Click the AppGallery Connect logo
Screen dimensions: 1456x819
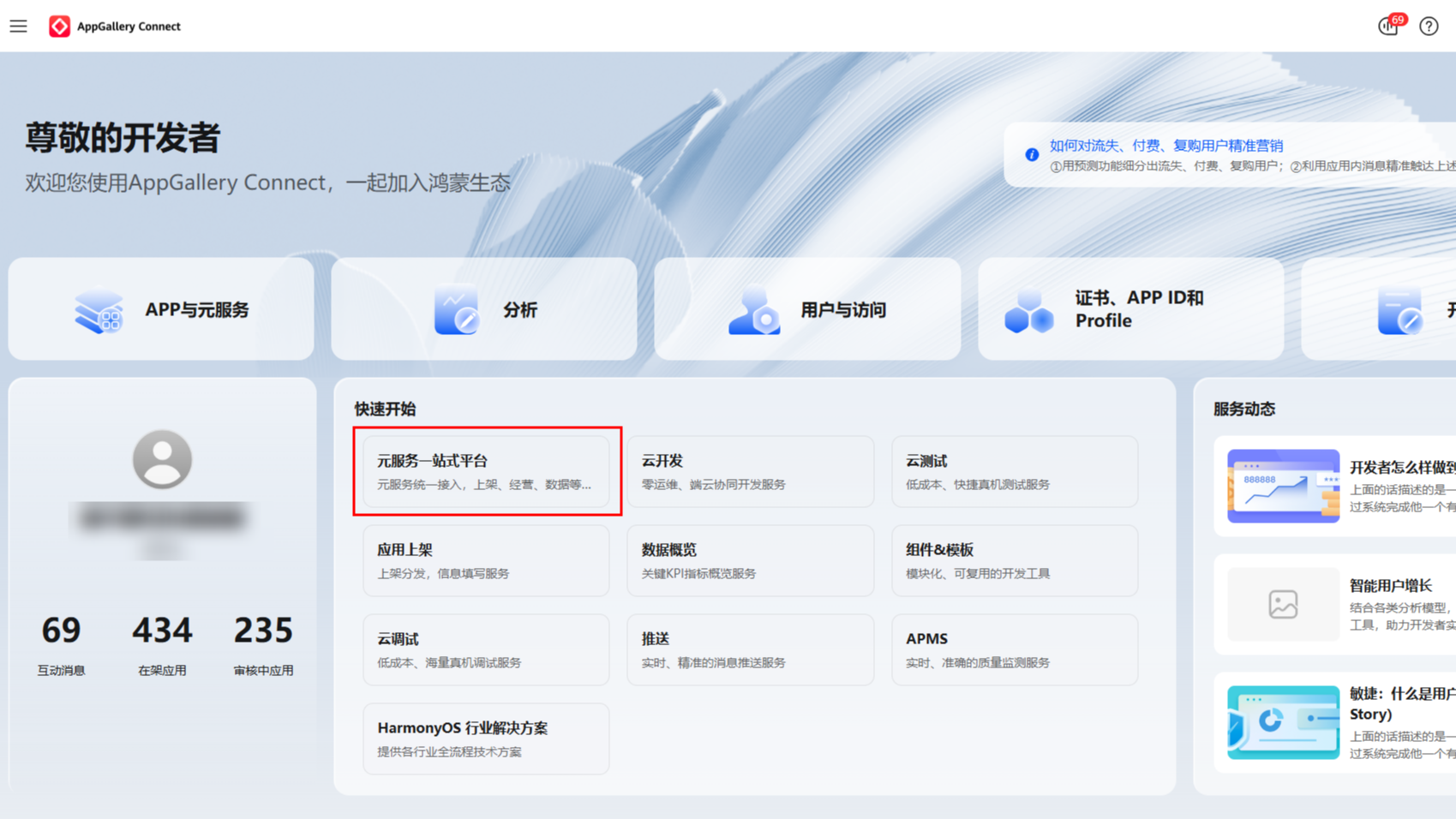(x=60, y=27)
